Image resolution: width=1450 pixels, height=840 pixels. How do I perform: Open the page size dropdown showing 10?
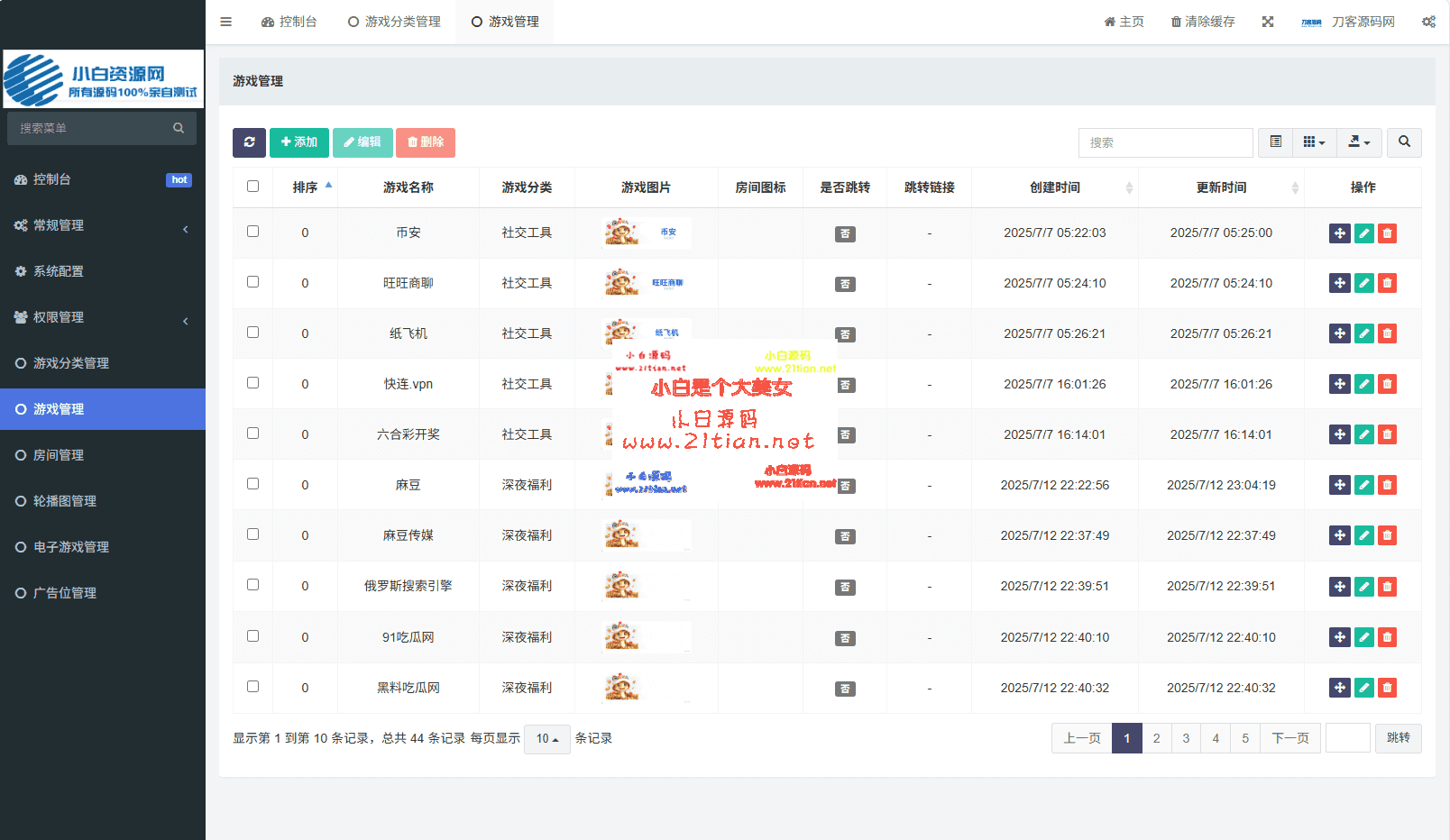coord(546,739)
